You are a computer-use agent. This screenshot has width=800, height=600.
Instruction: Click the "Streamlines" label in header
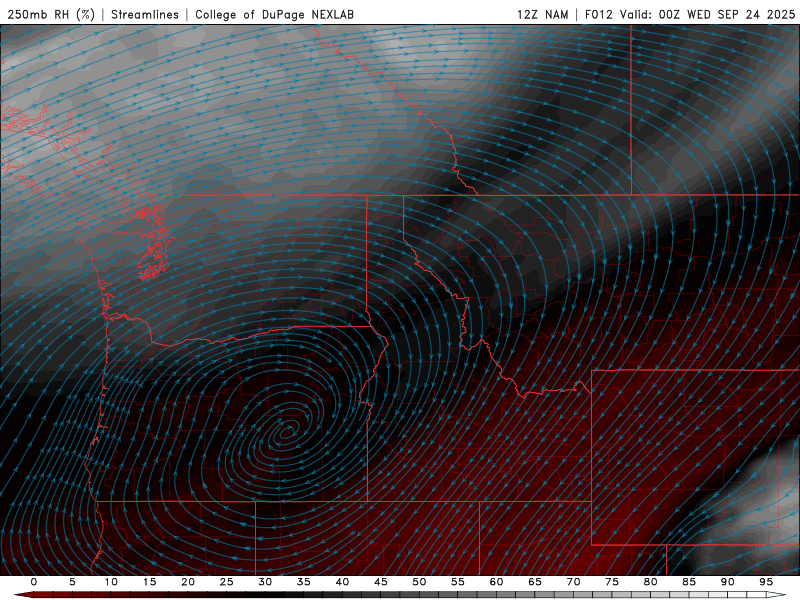(145, 14)
